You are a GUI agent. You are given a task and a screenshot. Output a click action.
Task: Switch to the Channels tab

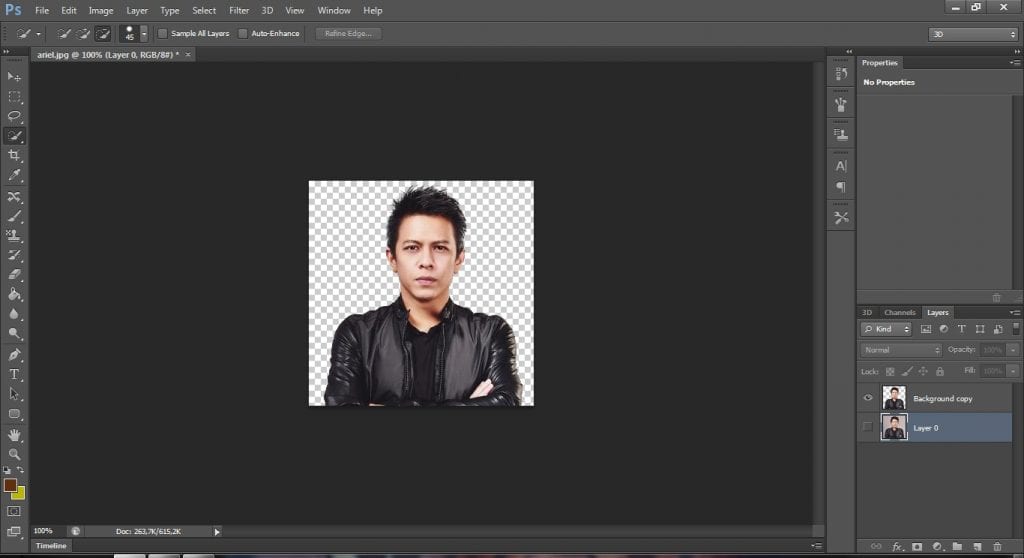click(899, 312)
